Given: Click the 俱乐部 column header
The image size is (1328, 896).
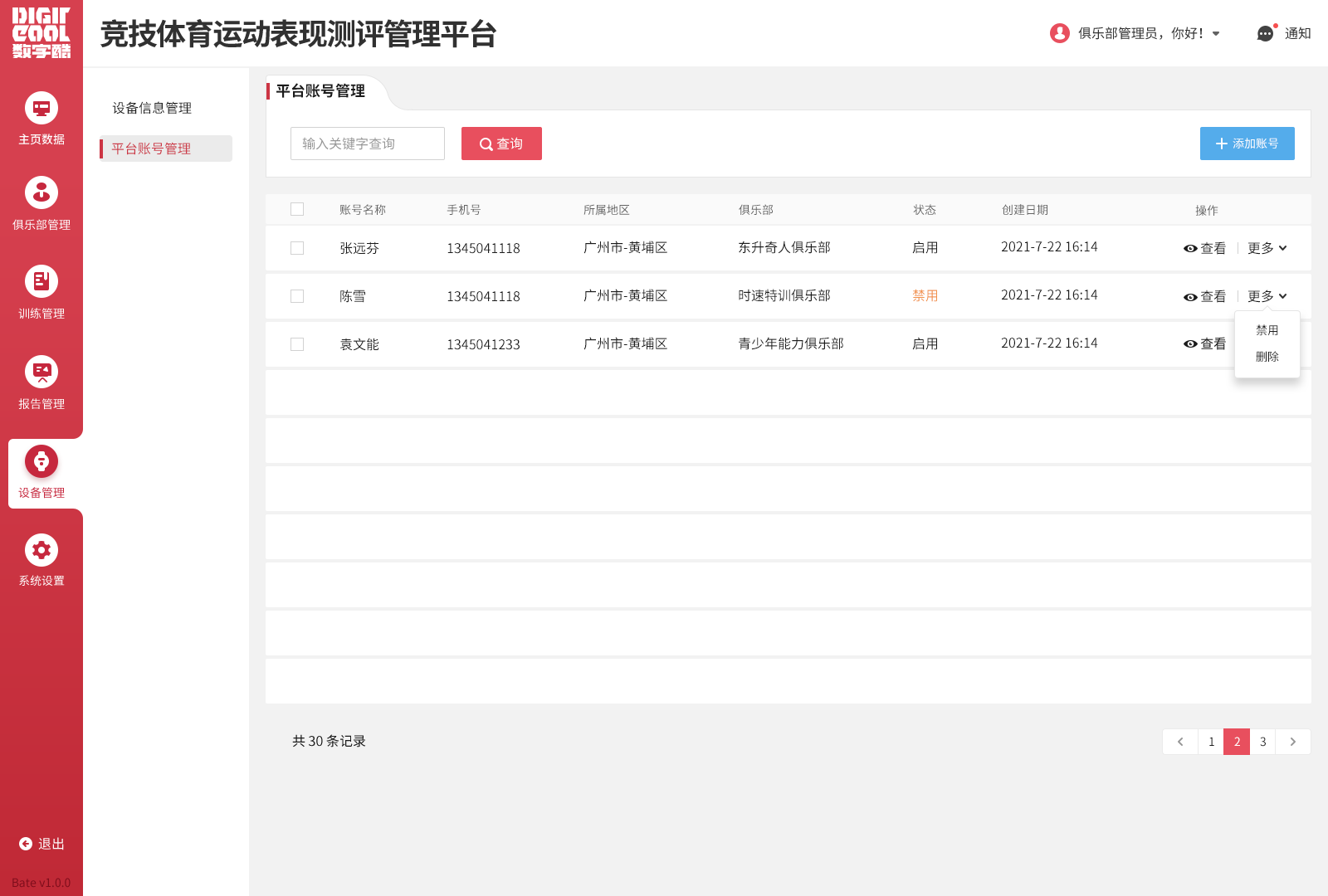Looking at the screenshot, I should pos(756,210).
